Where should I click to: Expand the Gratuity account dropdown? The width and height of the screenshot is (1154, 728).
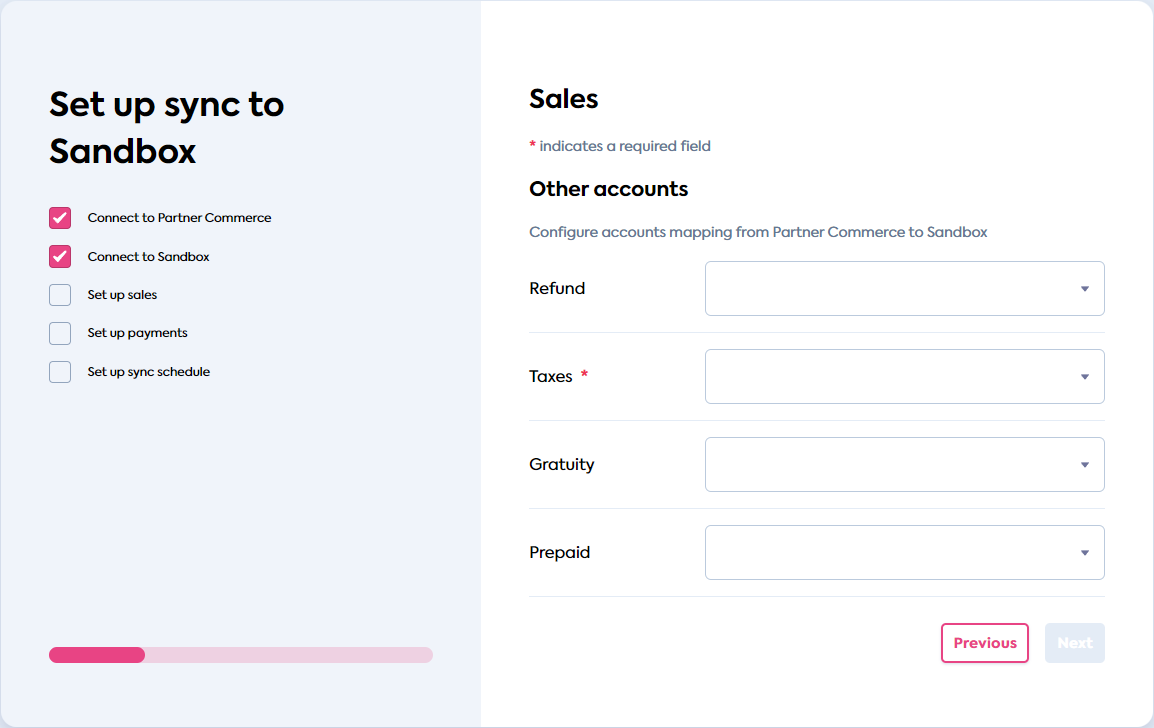(904, 464)
